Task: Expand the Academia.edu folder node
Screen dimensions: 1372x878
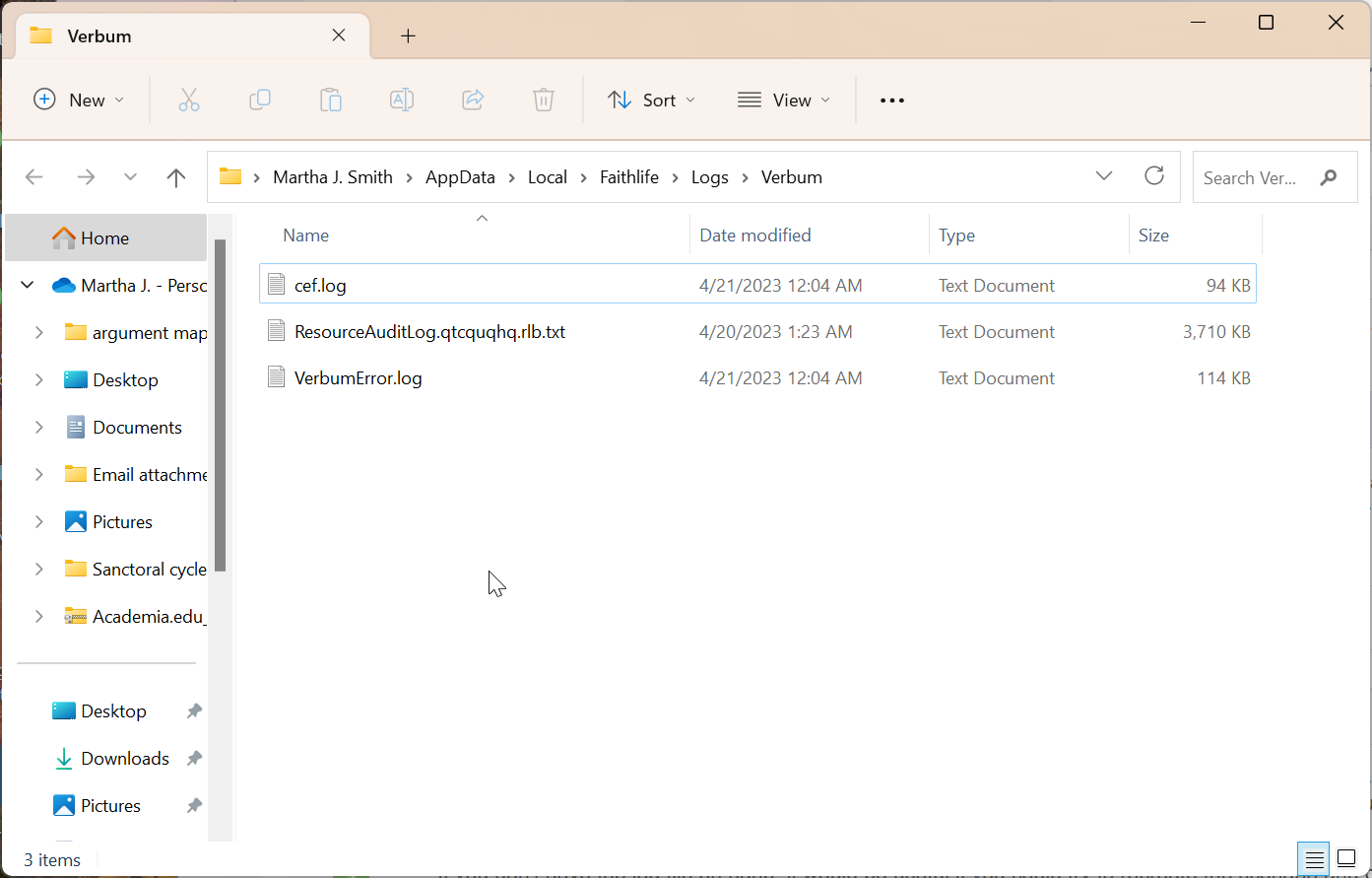Action: tap(39, 616)
